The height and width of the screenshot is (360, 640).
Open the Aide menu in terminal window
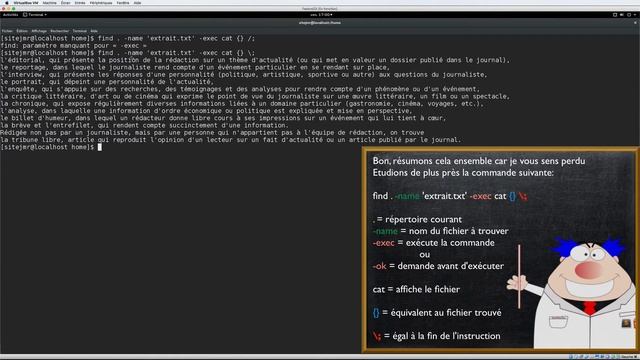click(94, 31)
